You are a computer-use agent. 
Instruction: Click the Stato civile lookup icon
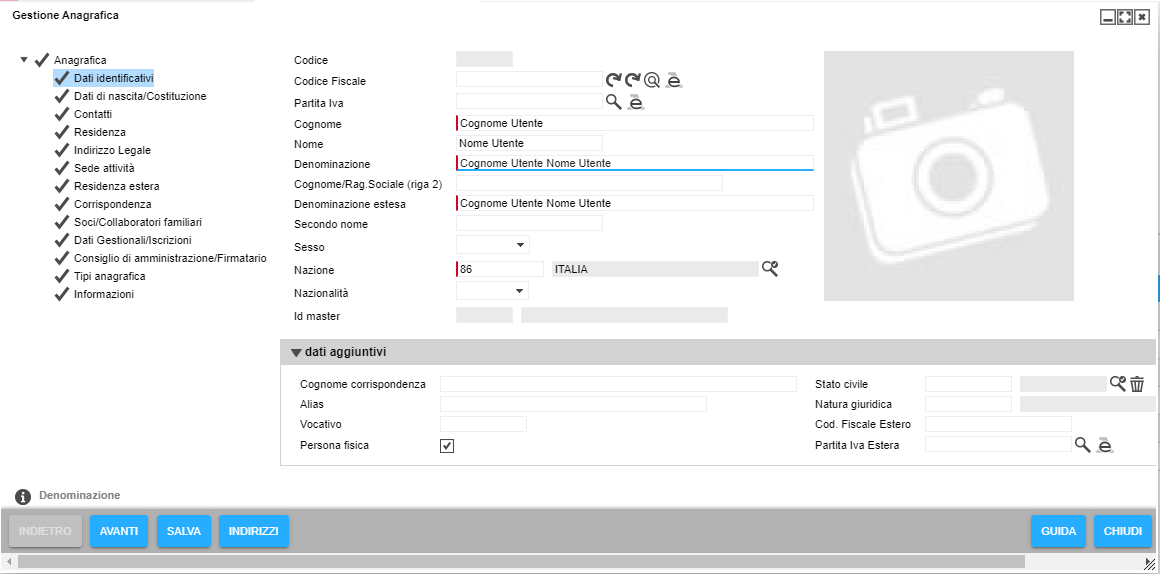point(1118,383)
